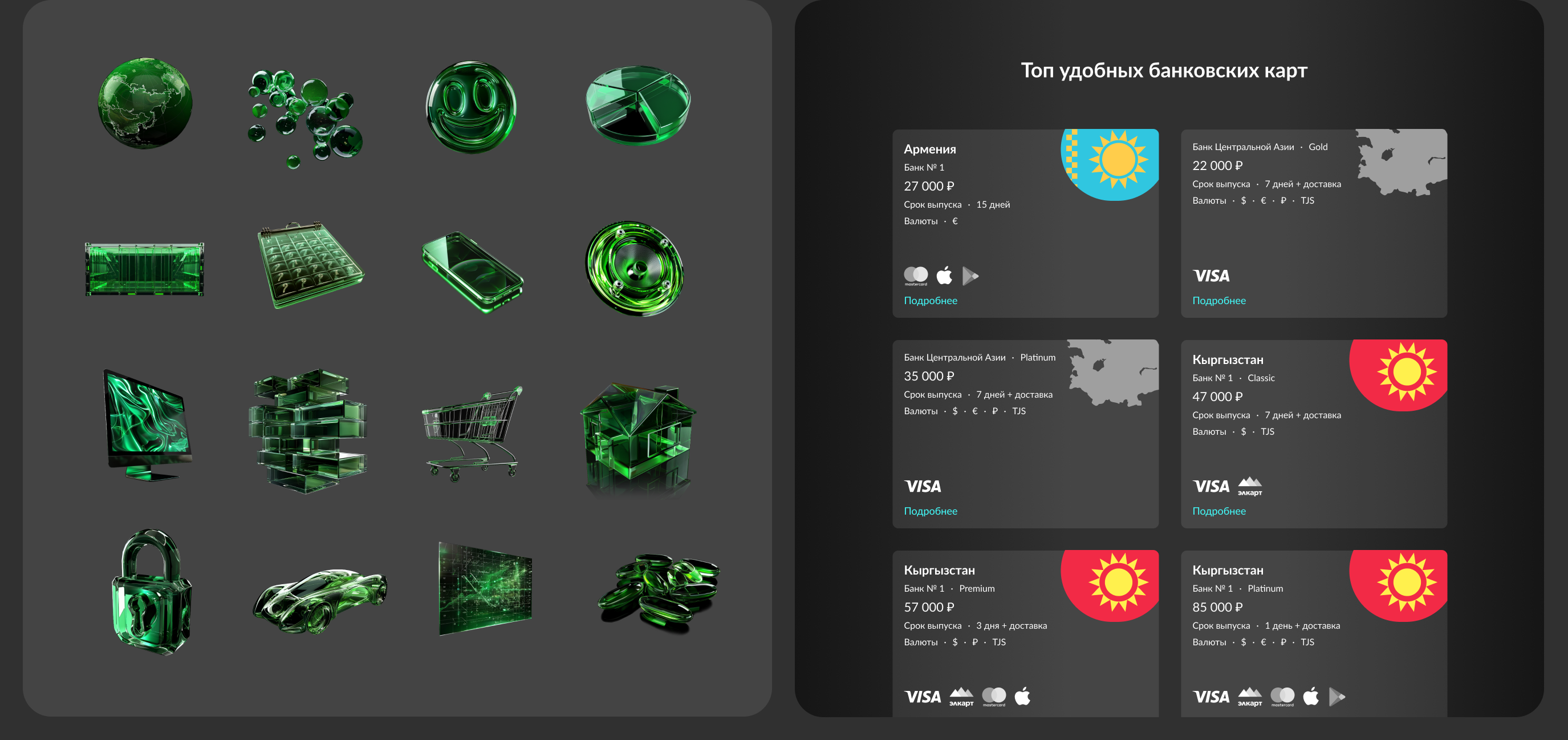Screen dimensions: 1568x740
Task: Click the green sports car icon
Action: 319,599
